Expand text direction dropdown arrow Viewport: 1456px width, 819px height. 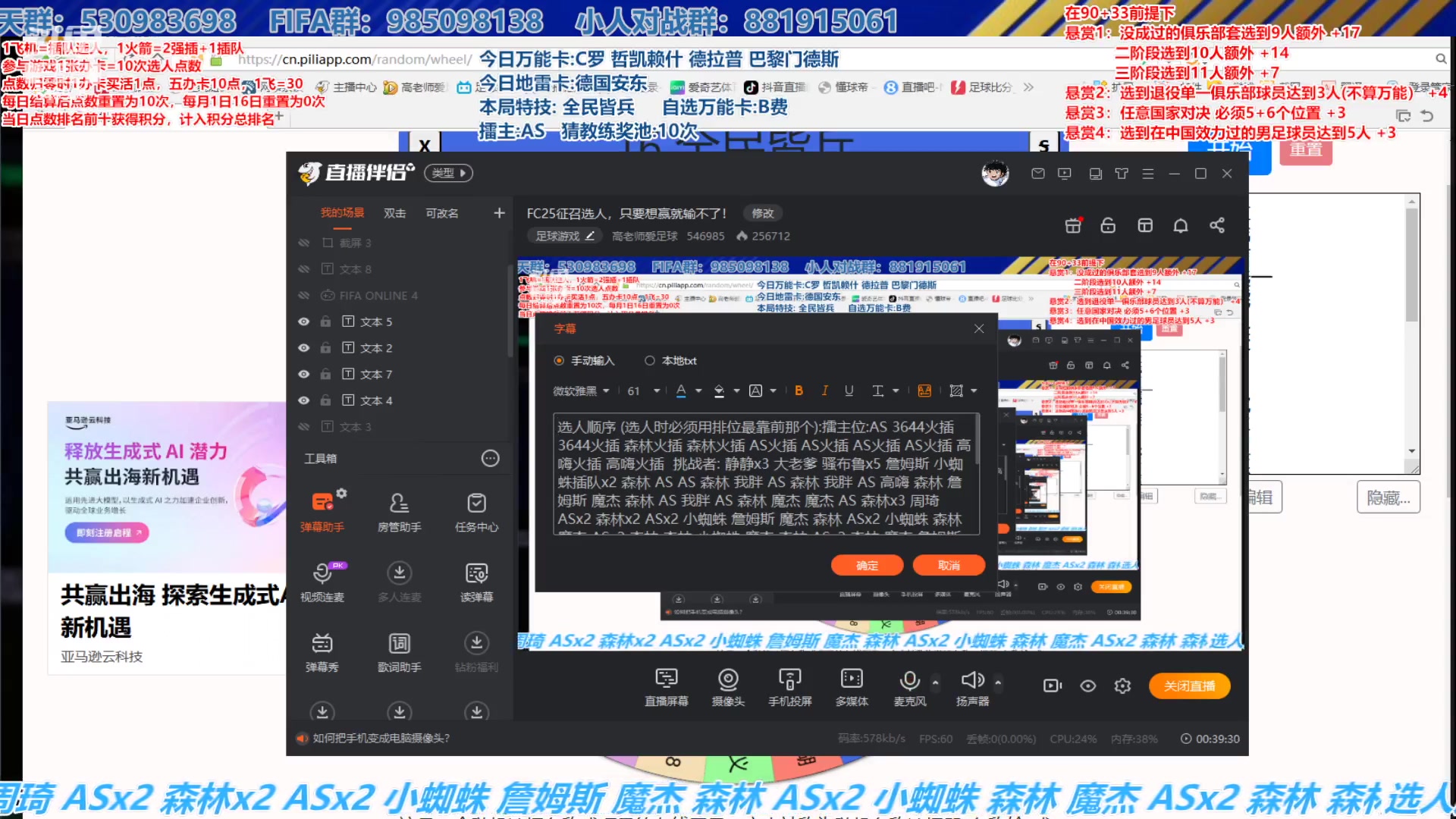[x=896, y=391]
